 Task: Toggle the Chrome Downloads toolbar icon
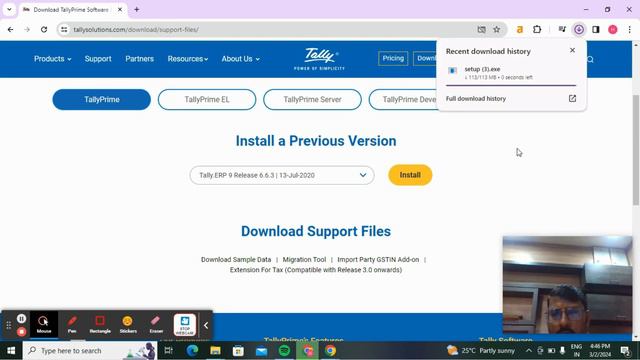[x=579, y=29]
